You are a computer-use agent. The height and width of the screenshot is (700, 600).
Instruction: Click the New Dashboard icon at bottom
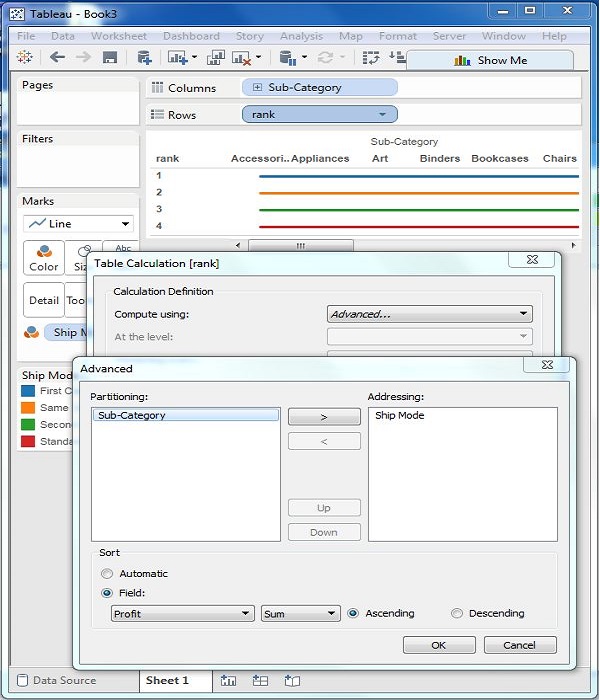pyautogui.click(x=260, y=681)
